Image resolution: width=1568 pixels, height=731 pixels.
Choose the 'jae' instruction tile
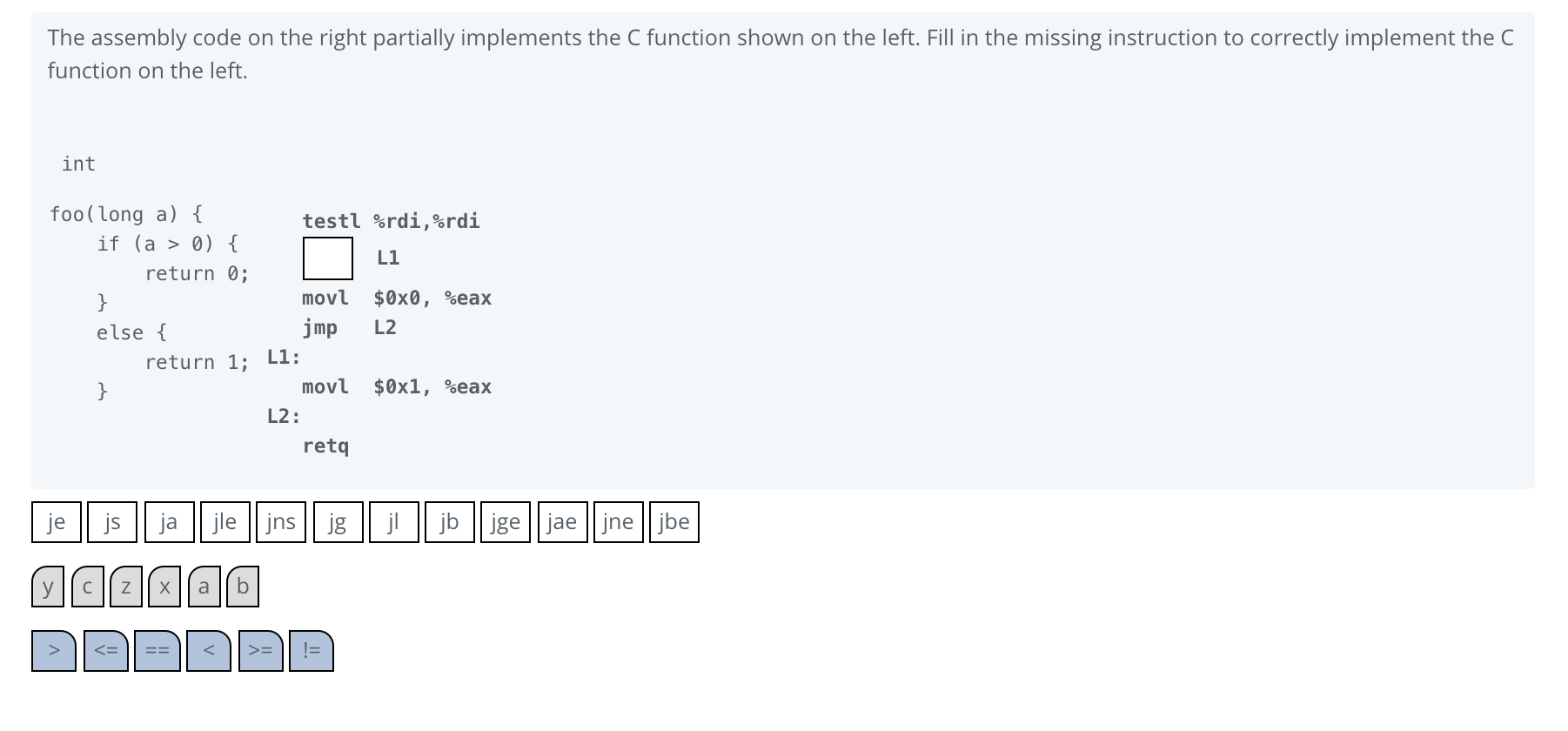click(562, 522)
